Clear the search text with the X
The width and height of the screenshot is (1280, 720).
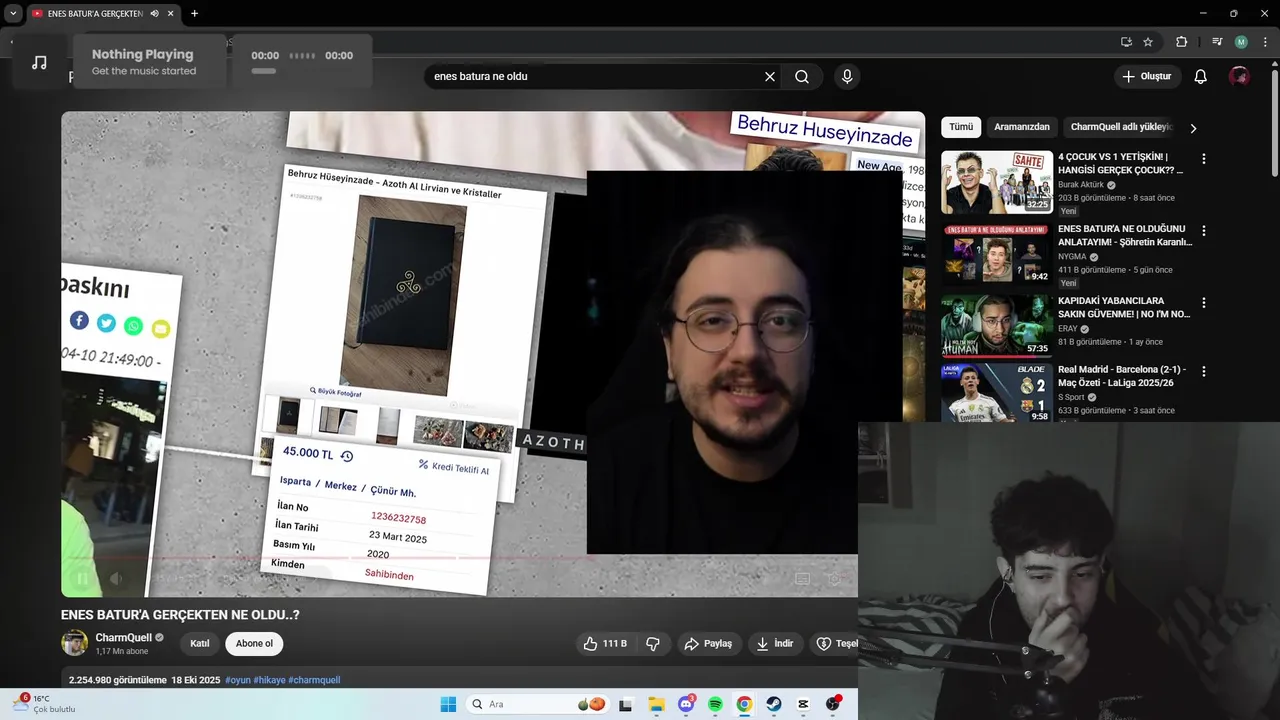coord(770,77)
